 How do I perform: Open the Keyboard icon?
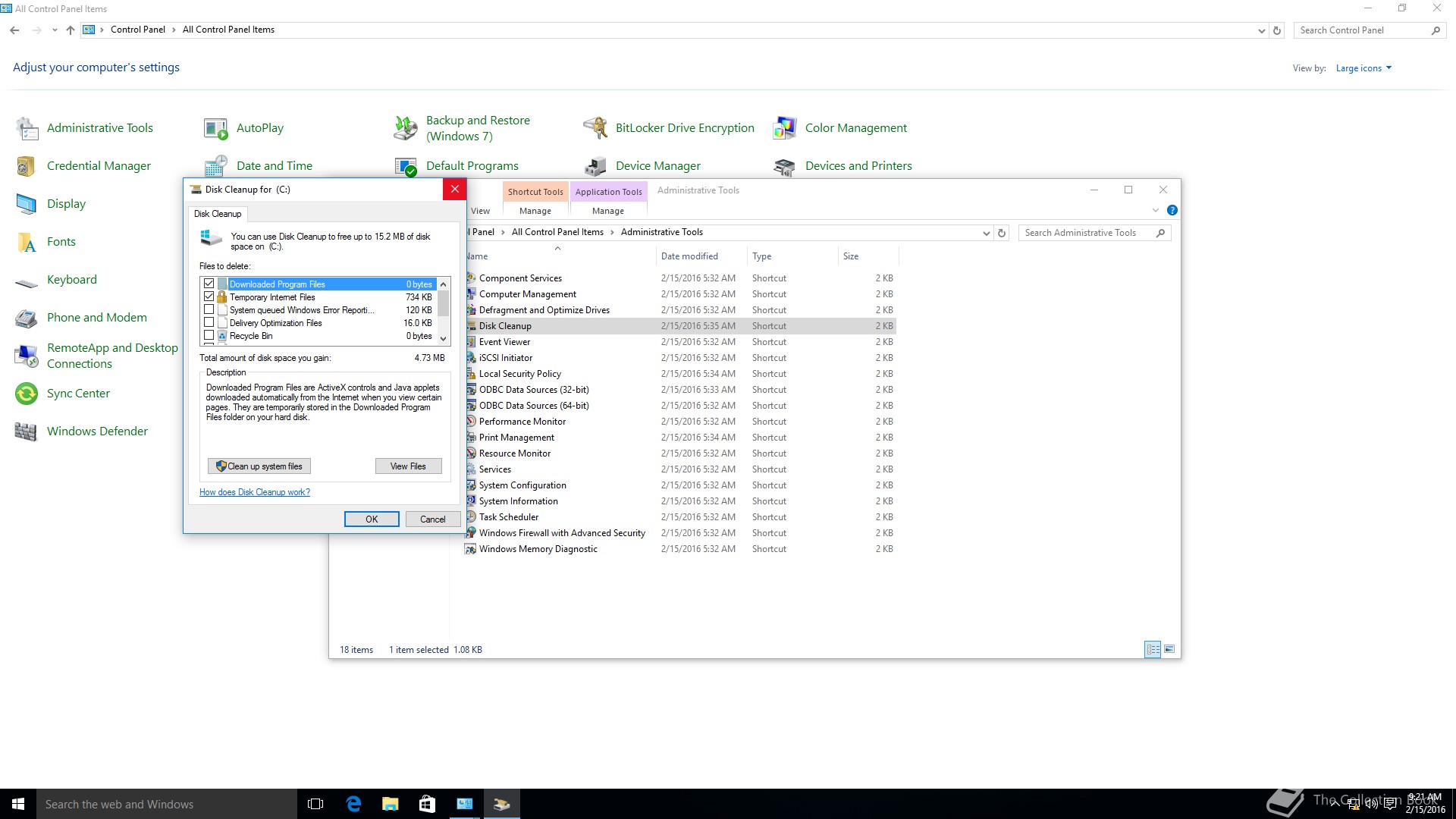[x=27, y=281]
